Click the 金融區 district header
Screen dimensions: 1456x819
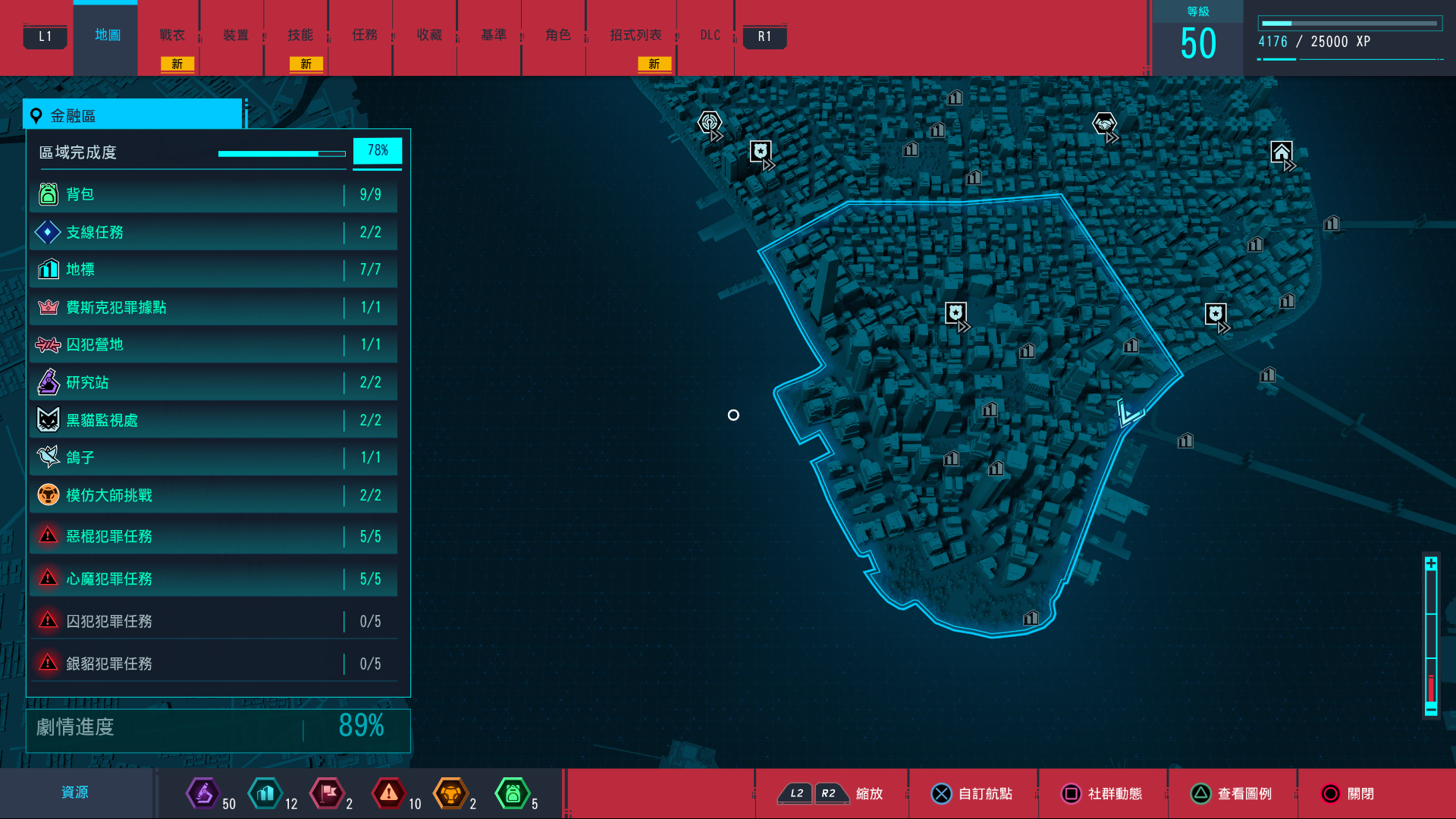click(x=133, y=116)
